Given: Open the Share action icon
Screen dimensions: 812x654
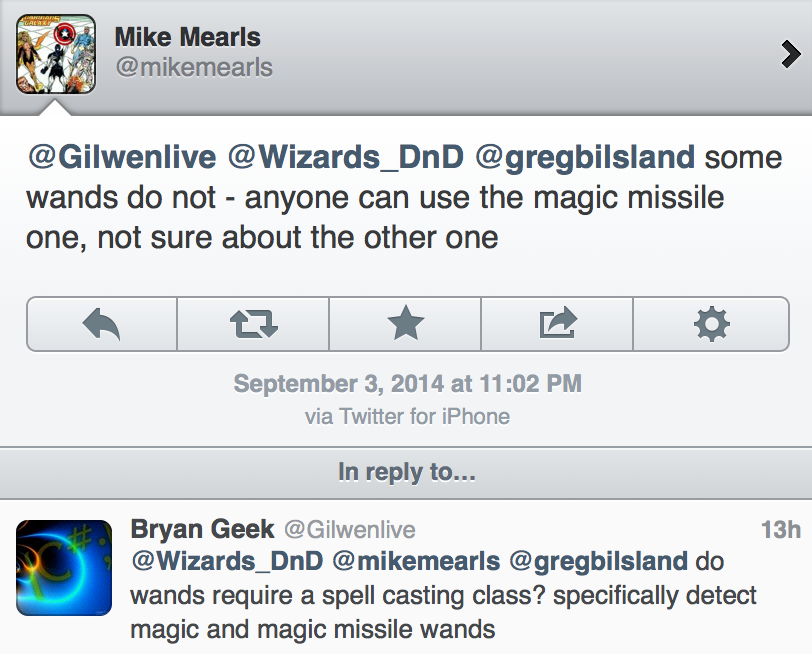Looking at the screenshot, I should (558, 323).
